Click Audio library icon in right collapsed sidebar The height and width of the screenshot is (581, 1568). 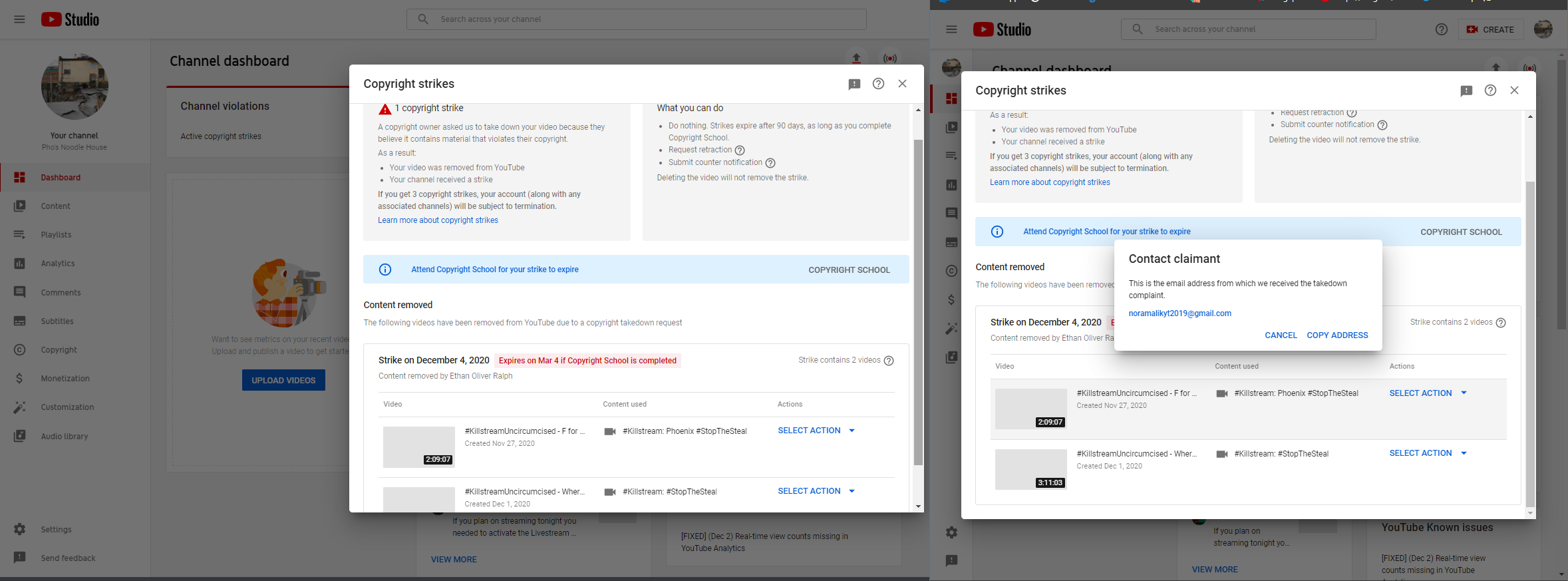tap(951, 357)
